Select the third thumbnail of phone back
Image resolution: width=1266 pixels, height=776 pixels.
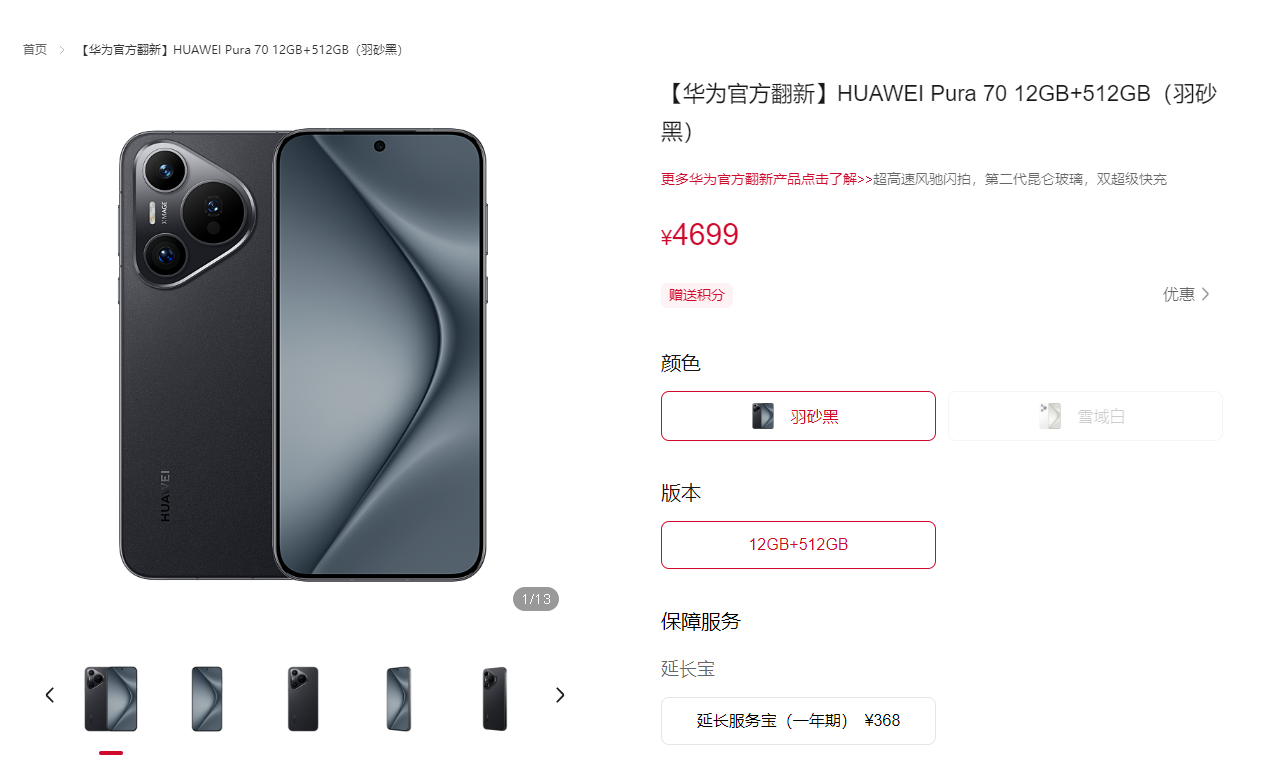coord(303,699)
